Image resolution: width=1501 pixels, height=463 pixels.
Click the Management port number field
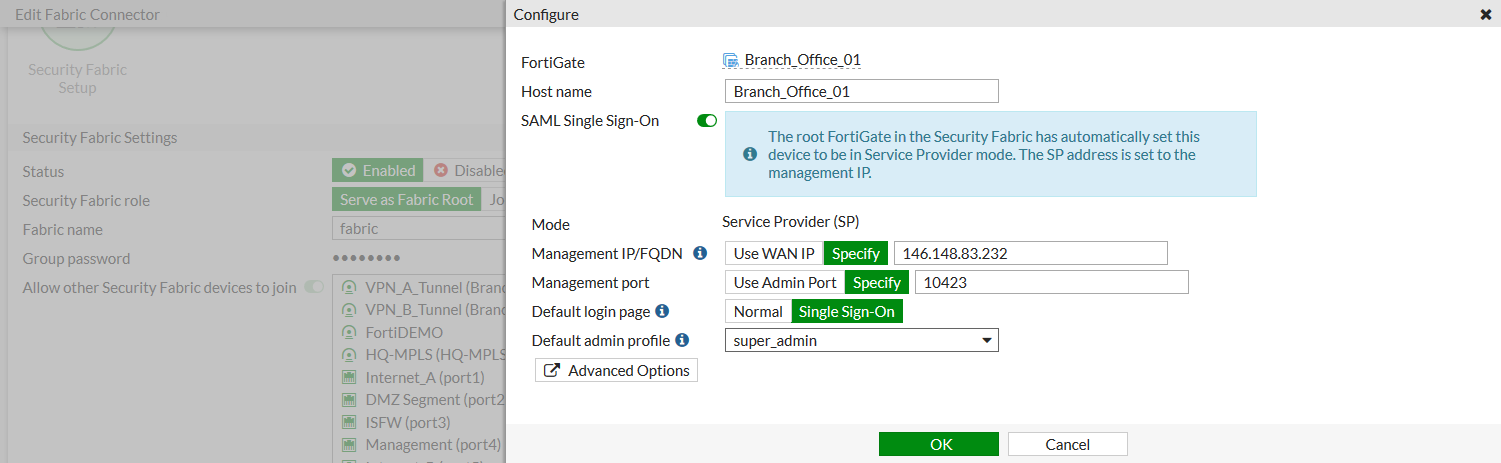[x=1051, y=282]
